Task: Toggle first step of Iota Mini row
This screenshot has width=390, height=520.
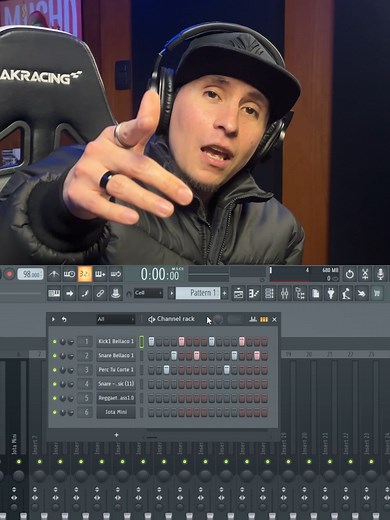Action: click(151, 412)
